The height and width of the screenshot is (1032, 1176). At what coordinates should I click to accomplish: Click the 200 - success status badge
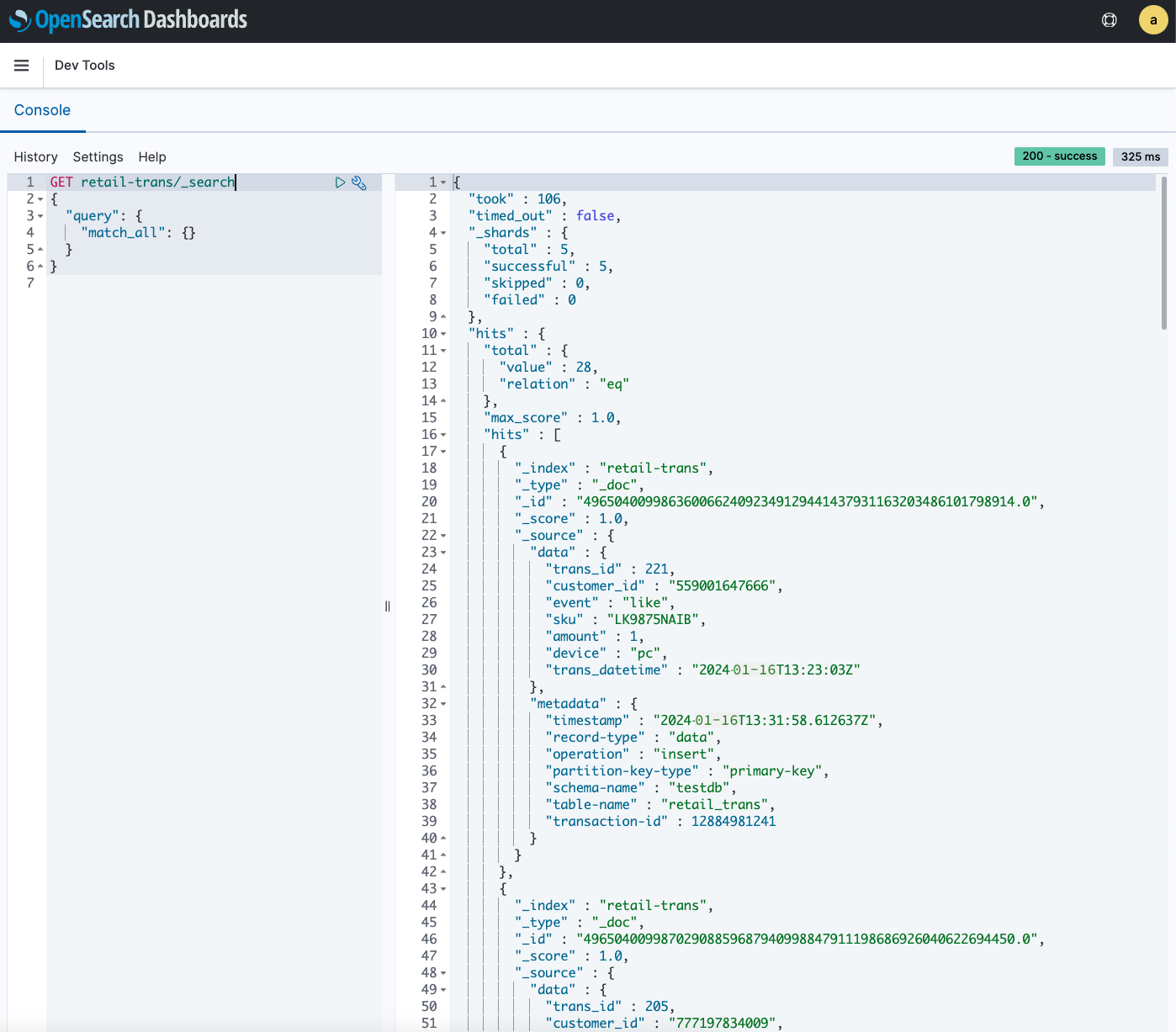[1059, 156]
